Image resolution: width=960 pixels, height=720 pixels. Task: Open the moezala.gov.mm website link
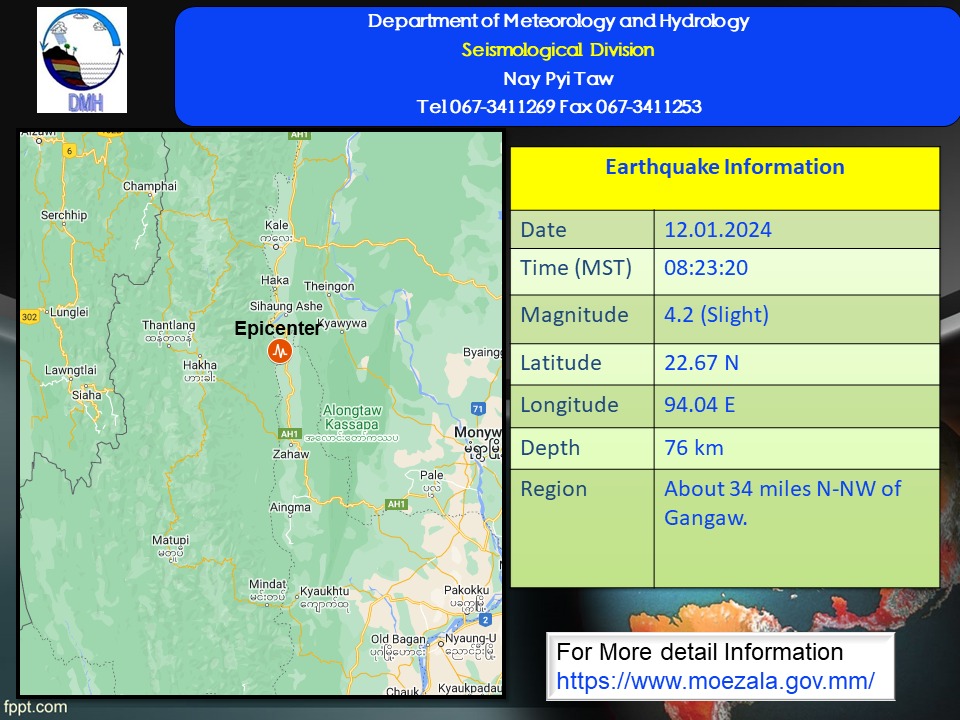[715, 681]
